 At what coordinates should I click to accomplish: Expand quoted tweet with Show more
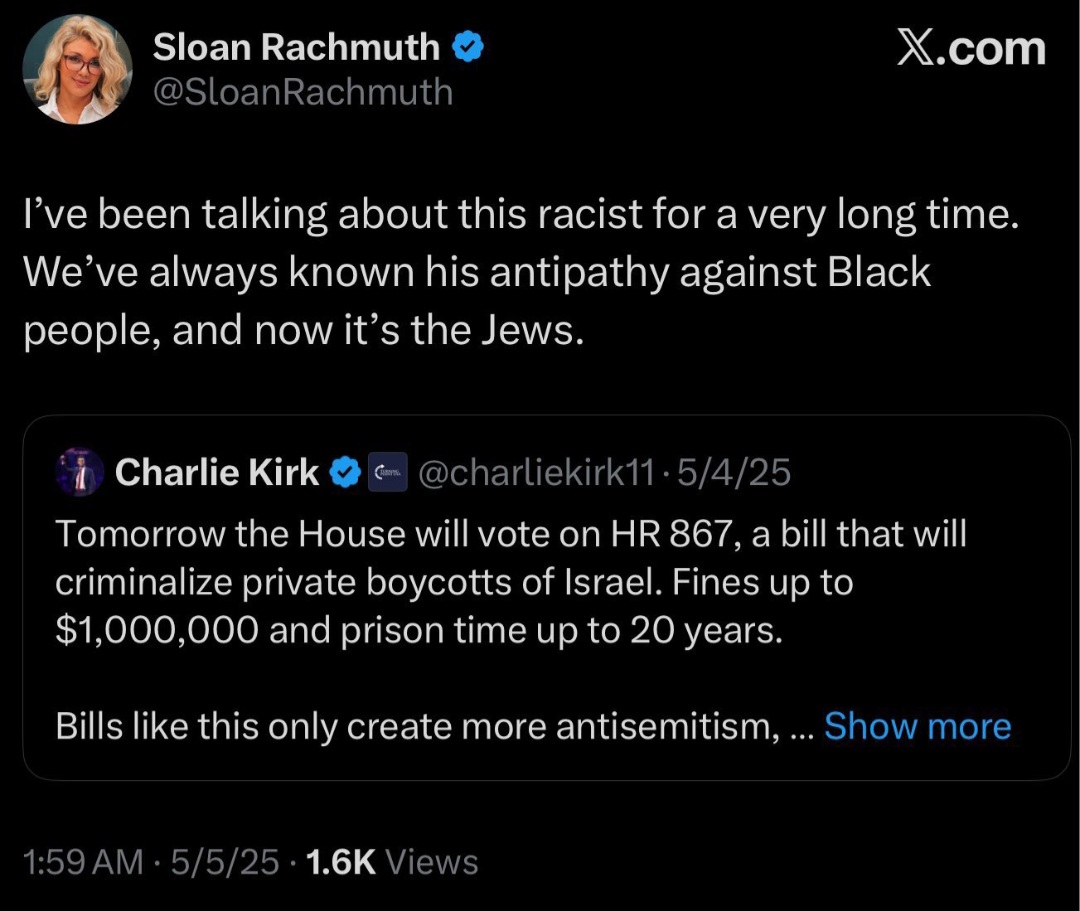(917, 726)
